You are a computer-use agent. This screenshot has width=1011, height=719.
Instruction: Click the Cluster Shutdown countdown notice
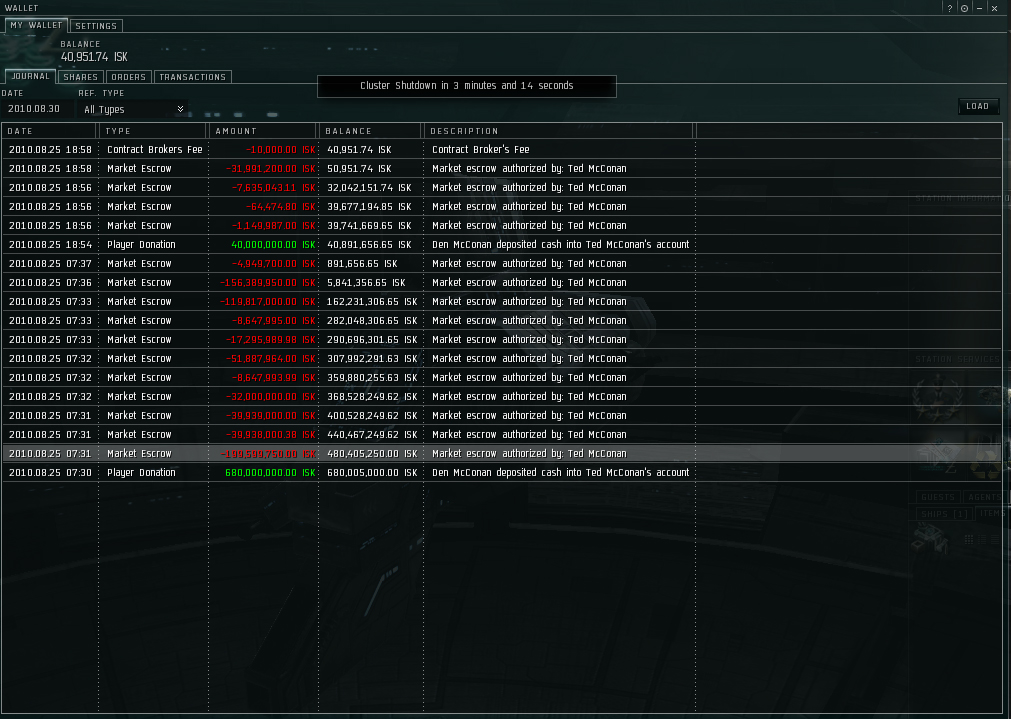point(467,86)
